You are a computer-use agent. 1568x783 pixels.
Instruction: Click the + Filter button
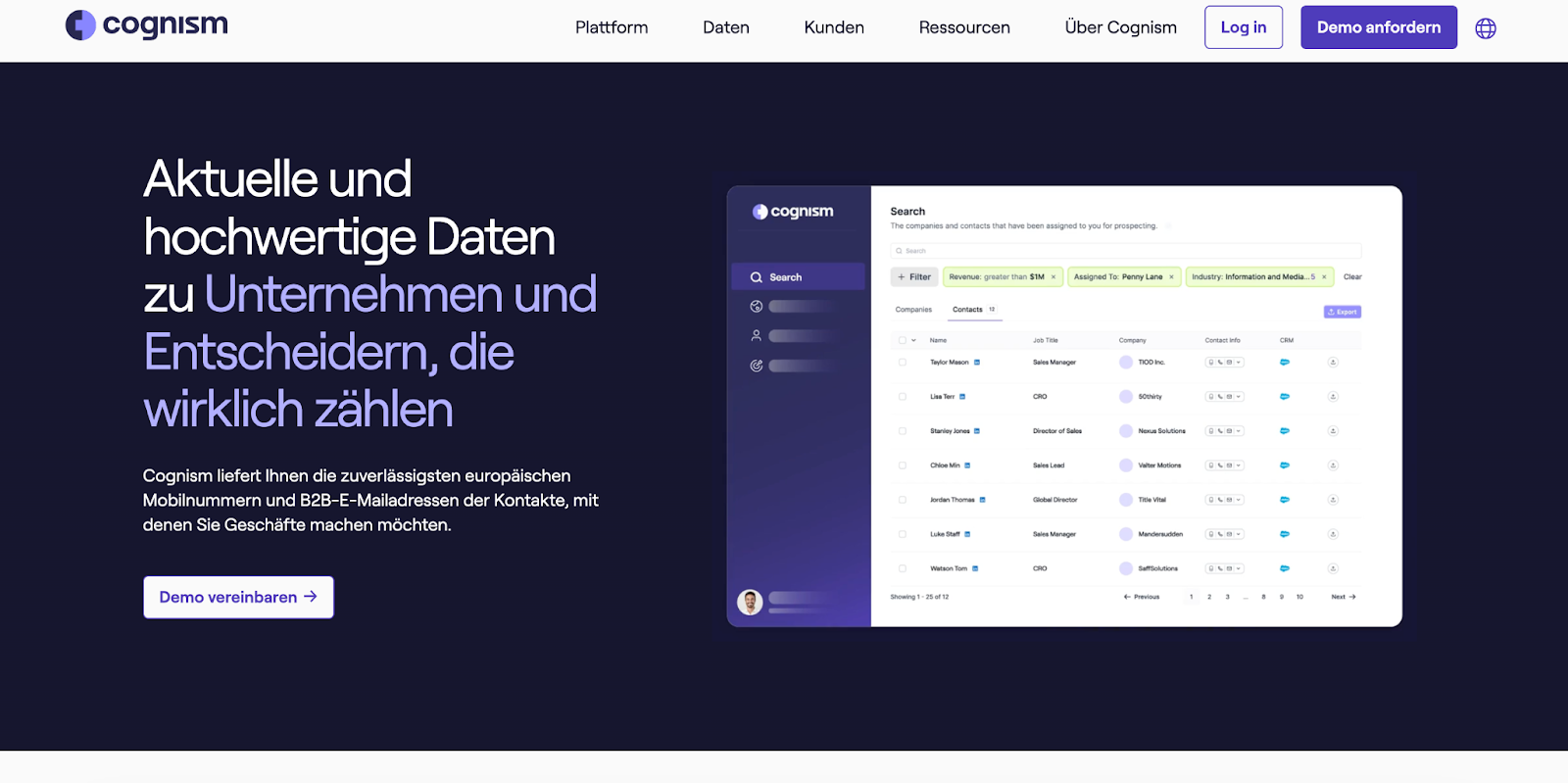point(914,277)
